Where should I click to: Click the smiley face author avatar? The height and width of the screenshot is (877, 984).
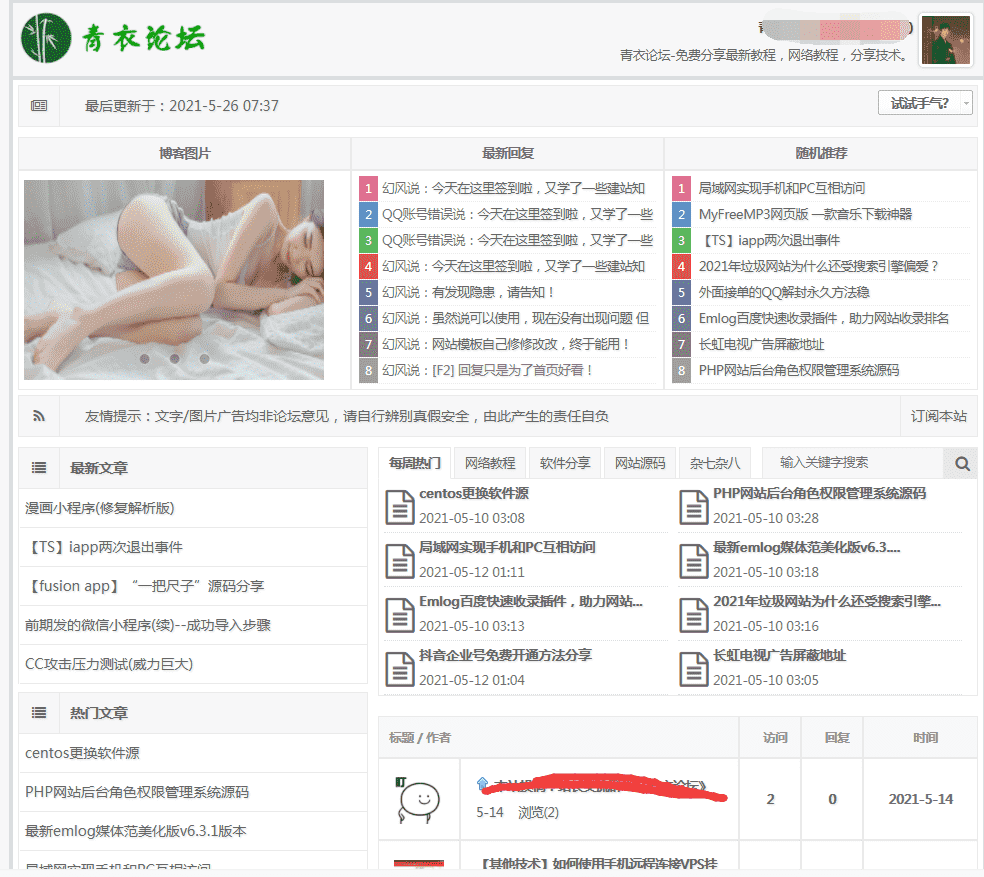pos(418,799)
